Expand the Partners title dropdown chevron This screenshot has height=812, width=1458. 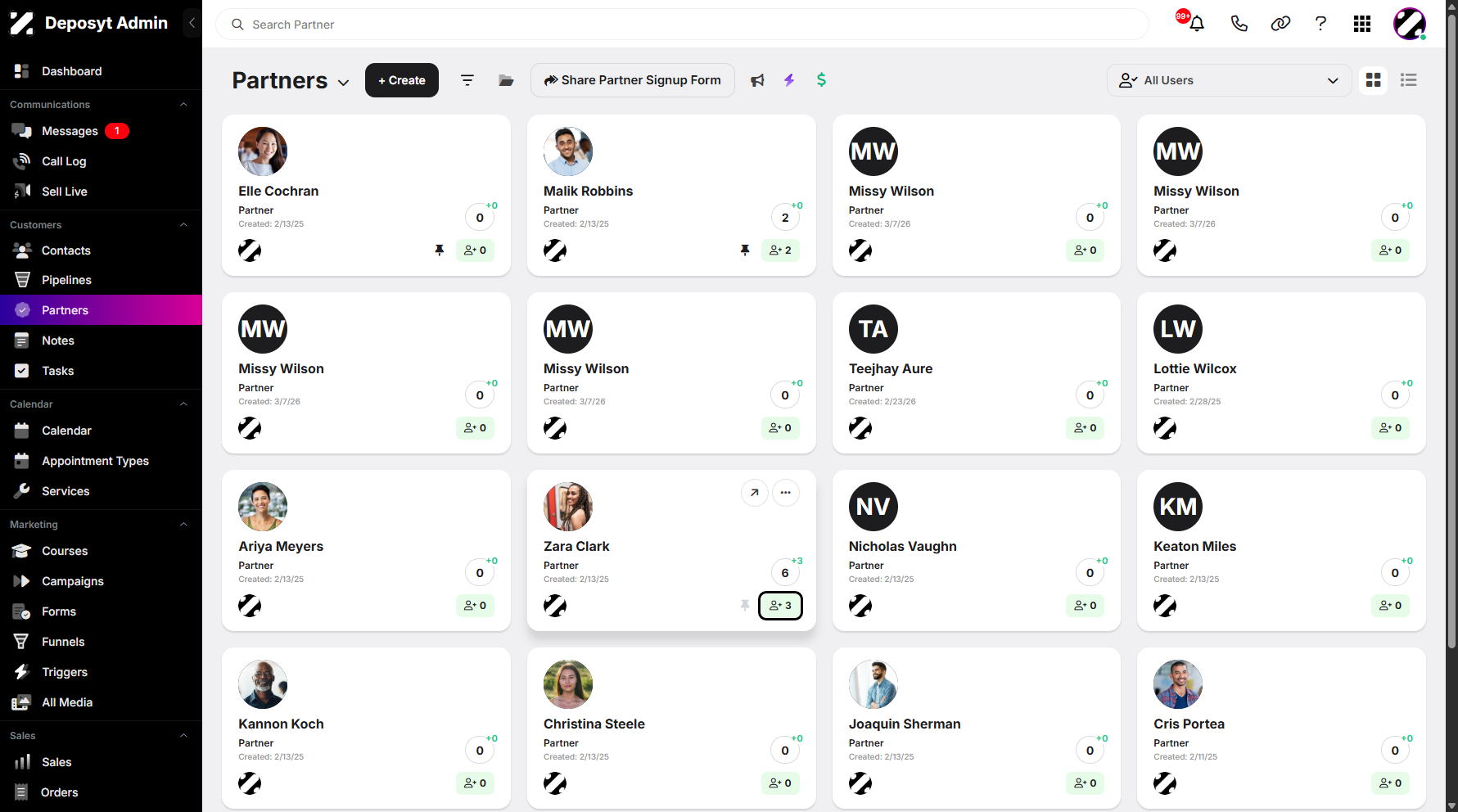pyautogui.click(x=344, y=82)
